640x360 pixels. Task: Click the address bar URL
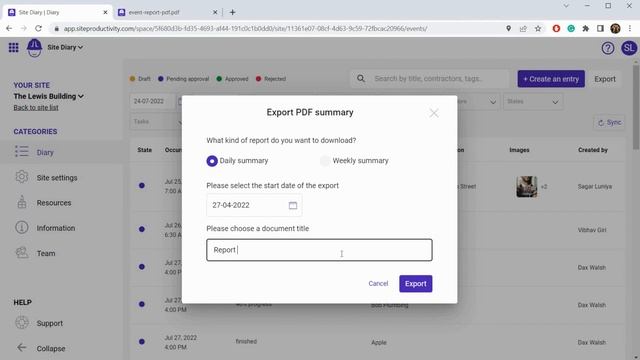(245, 29)
